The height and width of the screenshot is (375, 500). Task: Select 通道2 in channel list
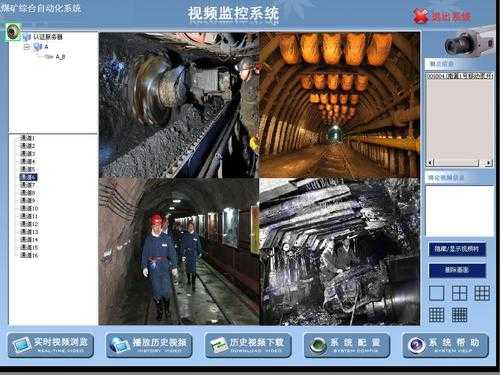(28, 146)
